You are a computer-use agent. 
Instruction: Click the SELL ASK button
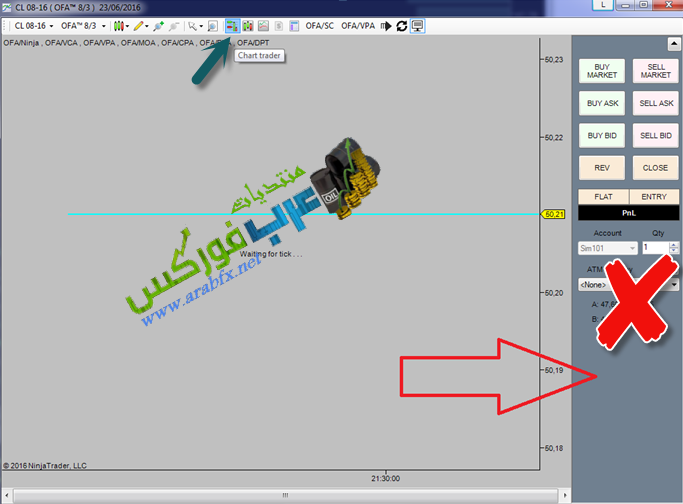656,103
